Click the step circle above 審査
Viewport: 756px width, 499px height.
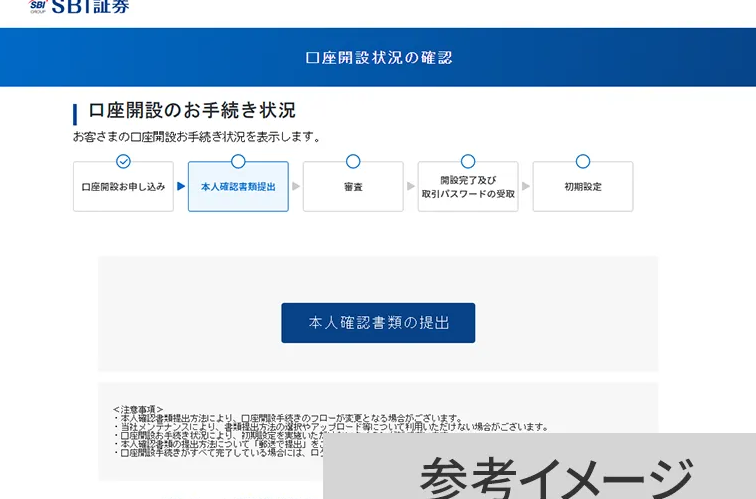[x=353, y=161]
